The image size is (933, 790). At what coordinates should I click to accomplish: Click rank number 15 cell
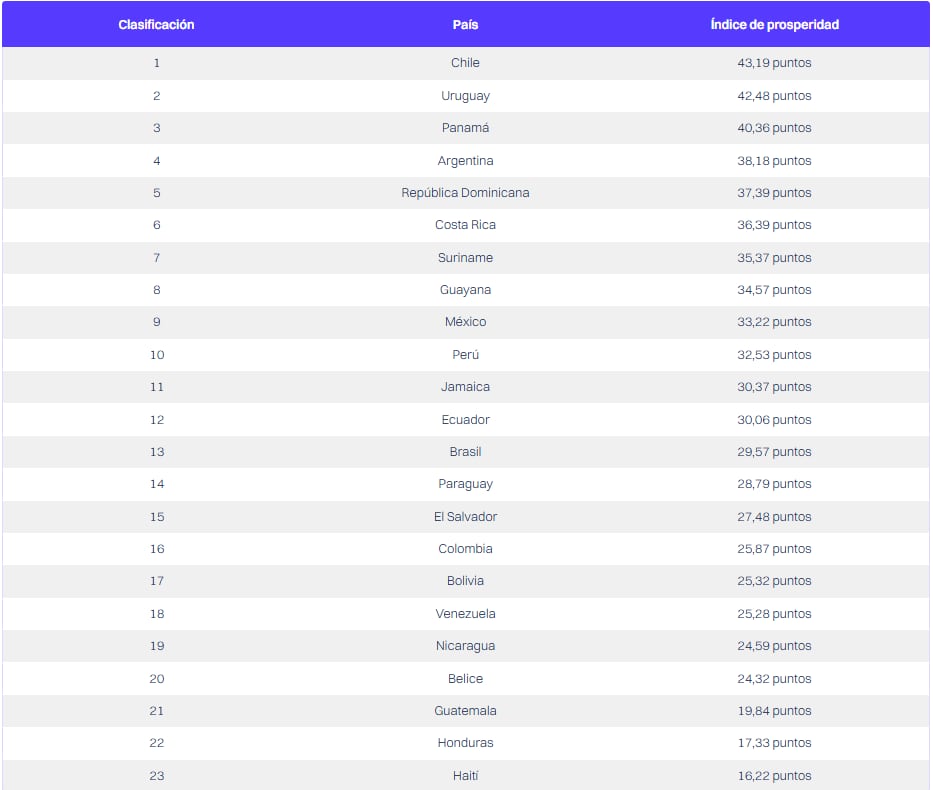(x=156, y=517)
